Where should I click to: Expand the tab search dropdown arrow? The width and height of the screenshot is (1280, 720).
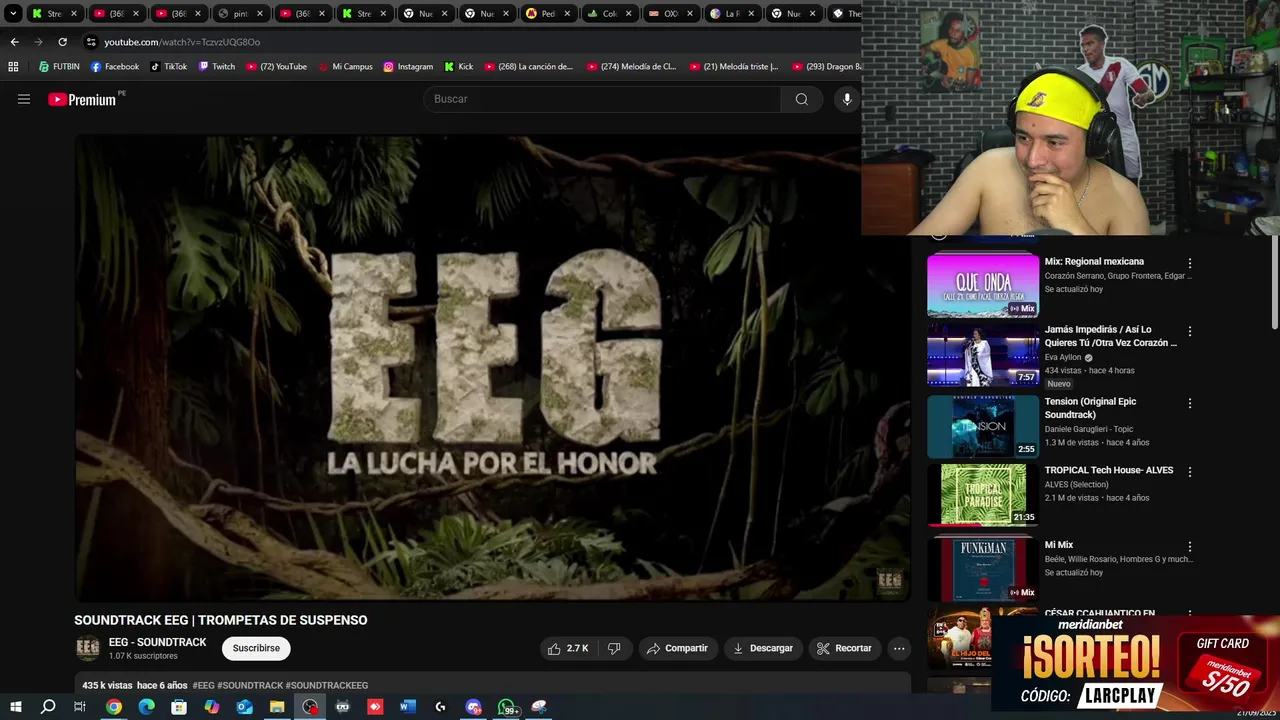pyautogui.click(x=13, y=14)
